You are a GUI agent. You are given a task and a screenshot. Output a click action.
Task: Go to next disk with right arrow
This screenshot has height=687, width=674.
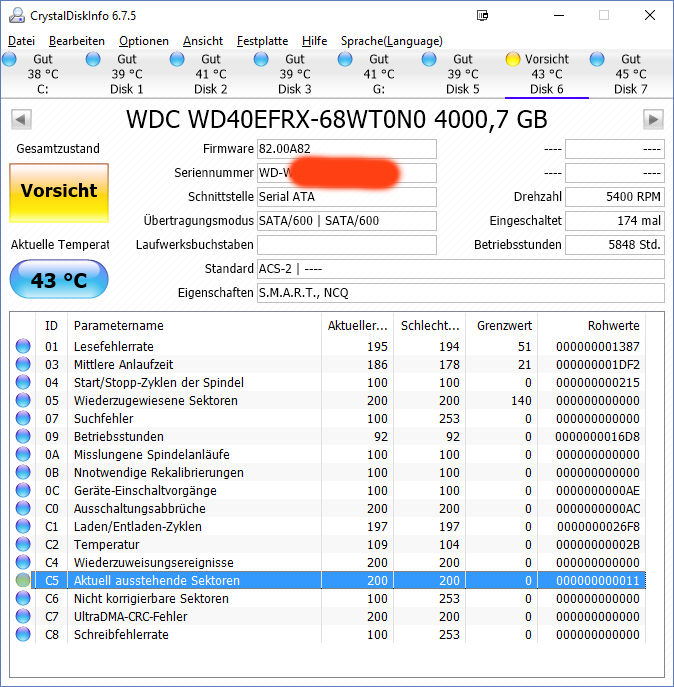coord(653,119)
